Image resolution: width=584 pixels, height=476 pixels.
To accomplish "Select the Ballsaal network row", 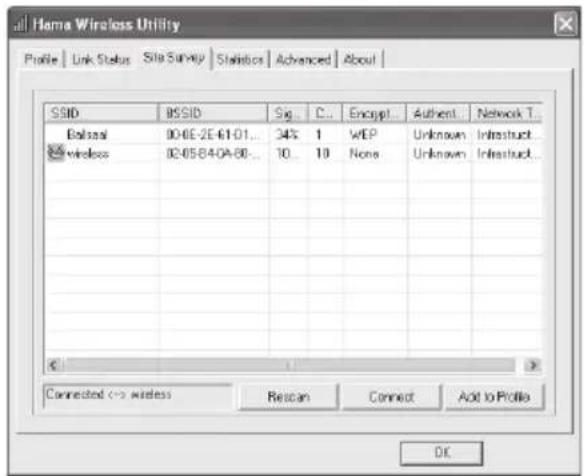I will pyautogui.click(x=293, y=134).
